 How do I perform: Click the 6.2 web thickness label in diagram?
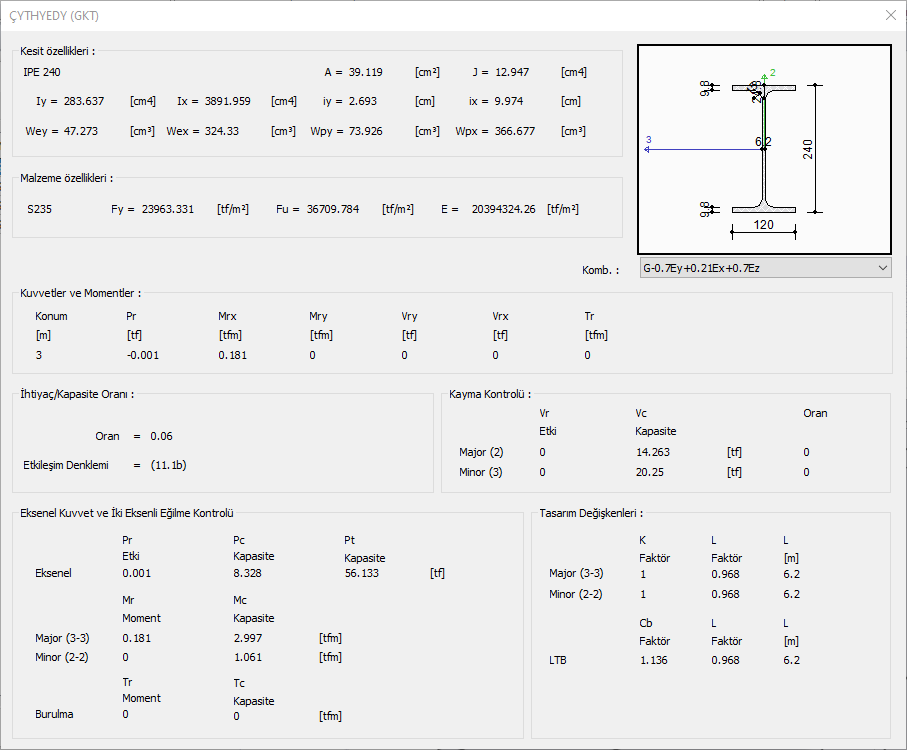point(763,142)
